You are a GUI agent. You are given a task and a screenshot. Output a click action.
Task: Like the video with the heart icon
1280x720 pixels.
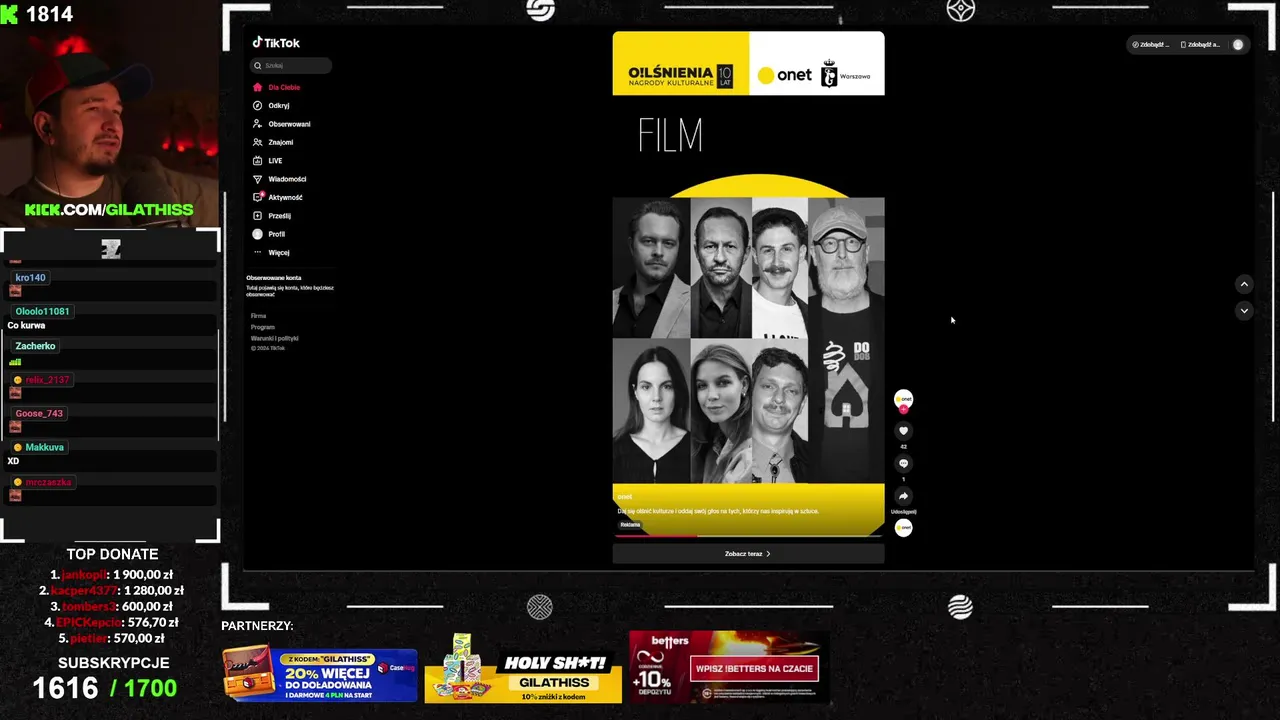(x=903, y=431)
